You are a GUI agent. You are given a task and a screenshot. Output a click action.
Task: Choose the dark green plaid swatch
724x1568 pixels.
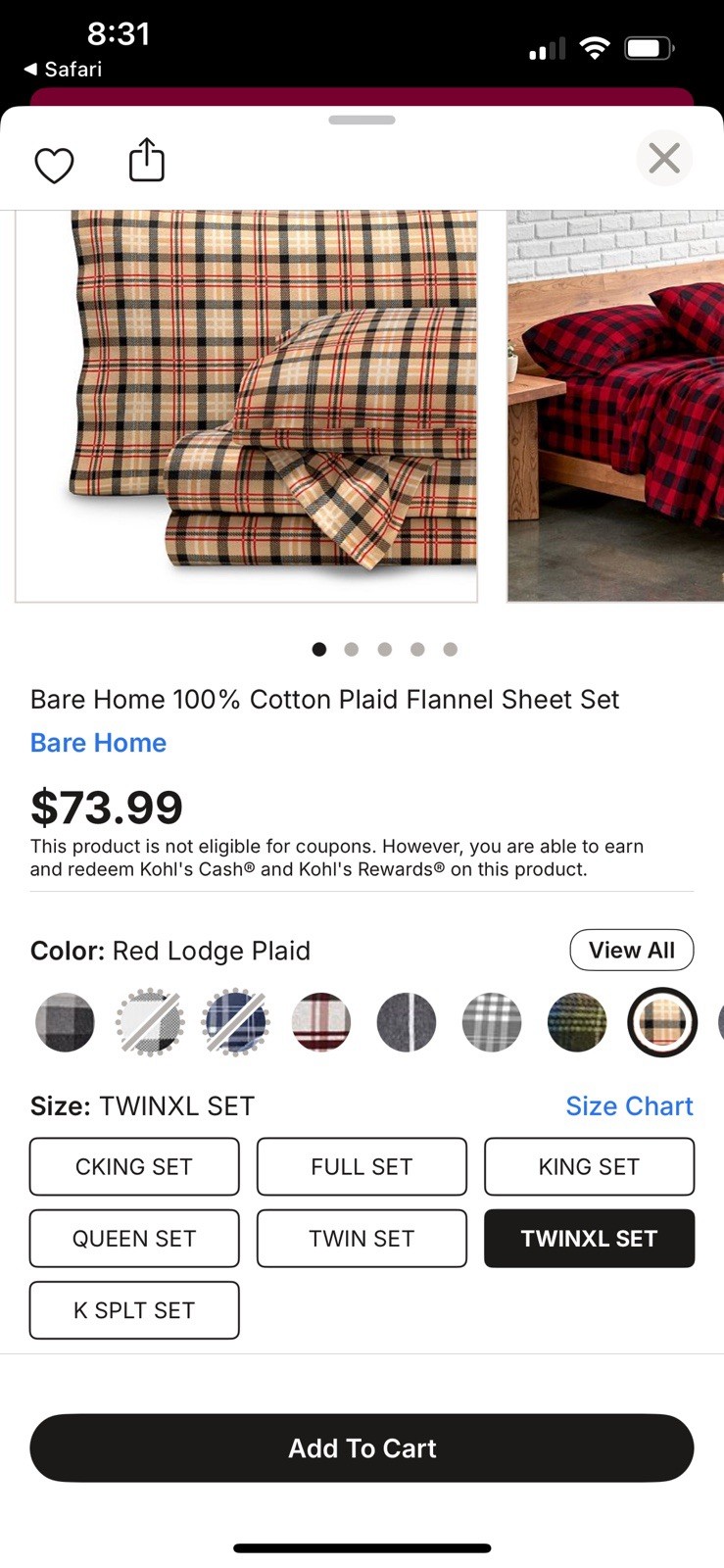coord(577,1022)
